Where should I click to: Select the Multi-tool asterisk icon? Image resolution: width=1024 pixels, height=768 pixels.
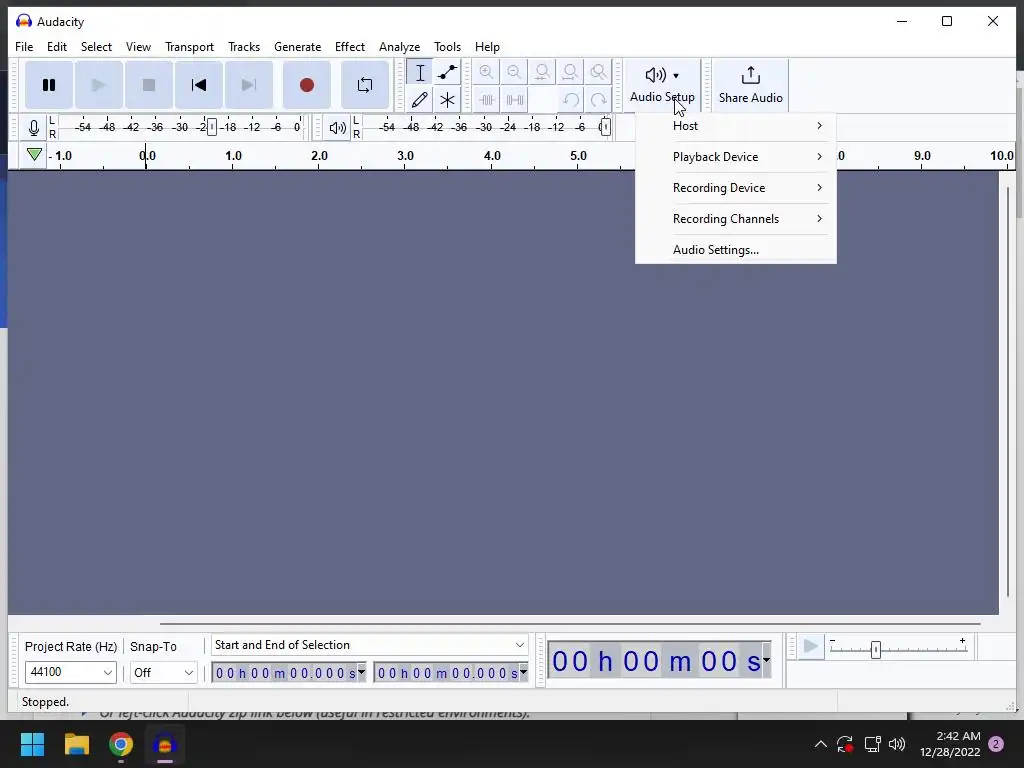[x=447, y=100]
